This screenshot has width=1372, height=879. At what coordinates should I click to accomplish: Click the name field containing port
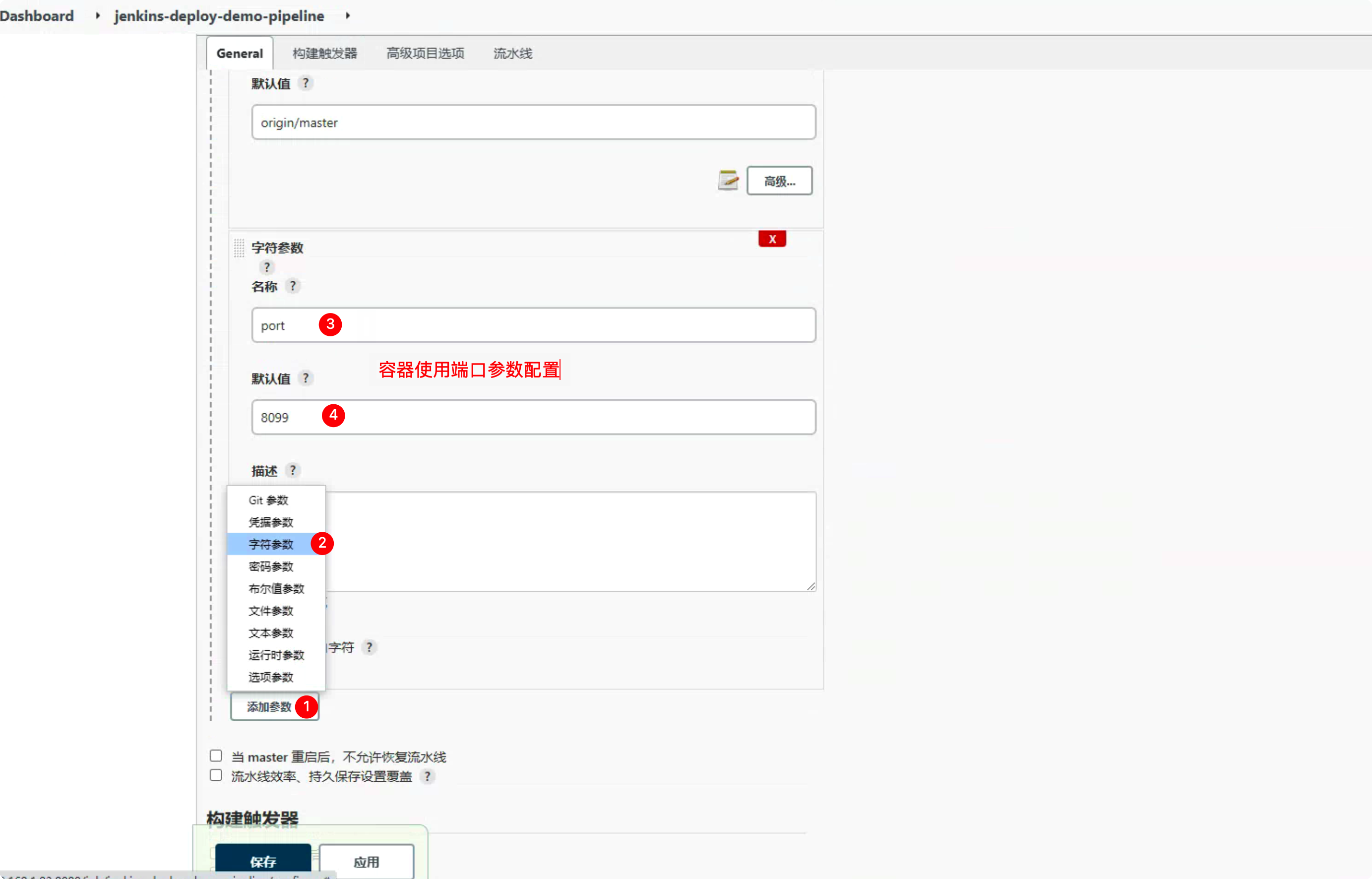533,325
